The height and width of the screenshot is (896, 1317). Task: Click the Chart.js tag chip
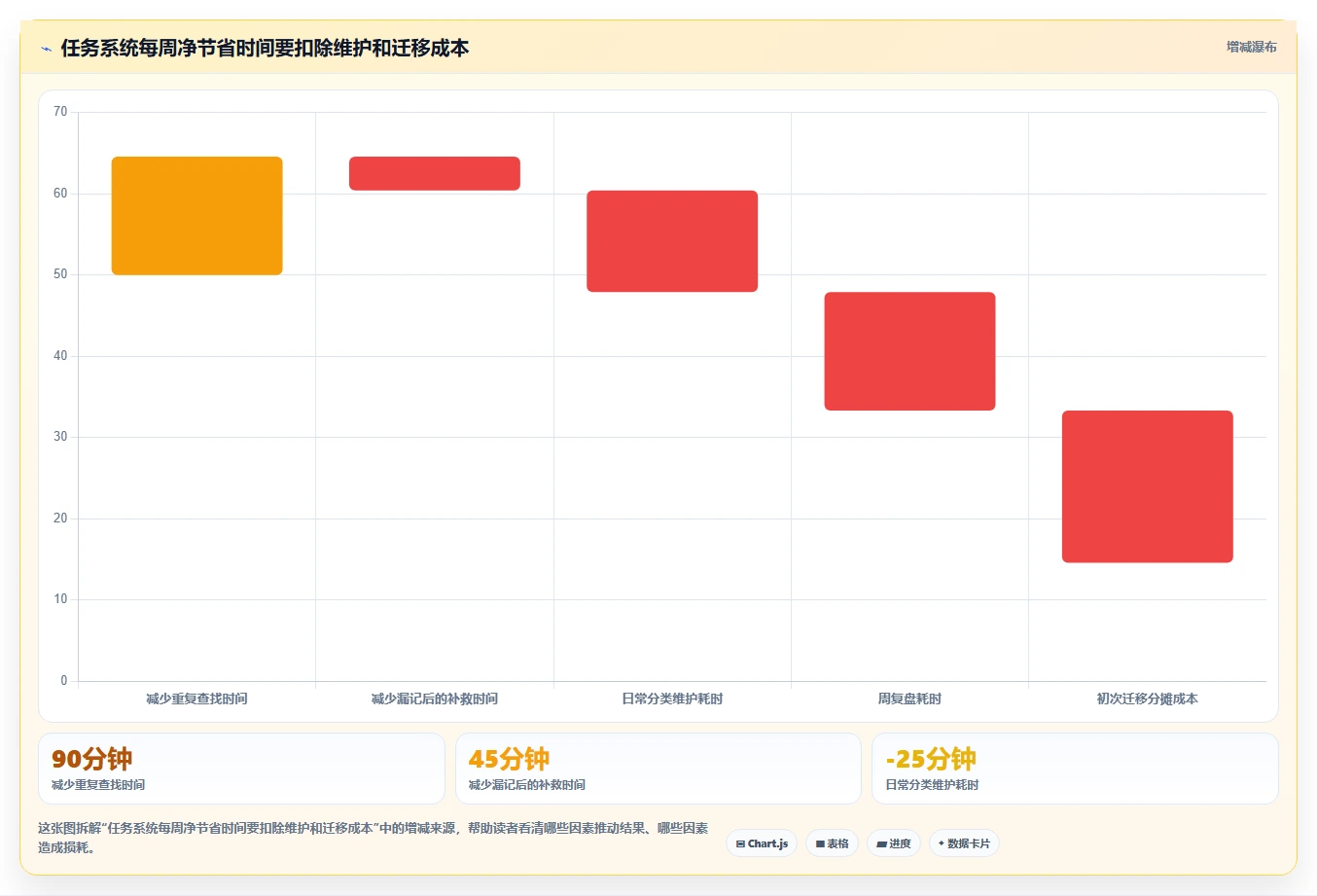[762, 843]
